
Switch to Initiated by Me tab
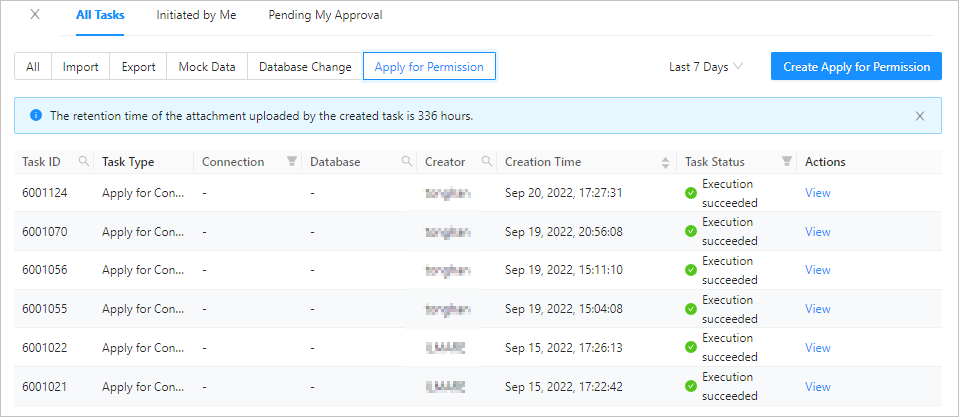[194, 15]
